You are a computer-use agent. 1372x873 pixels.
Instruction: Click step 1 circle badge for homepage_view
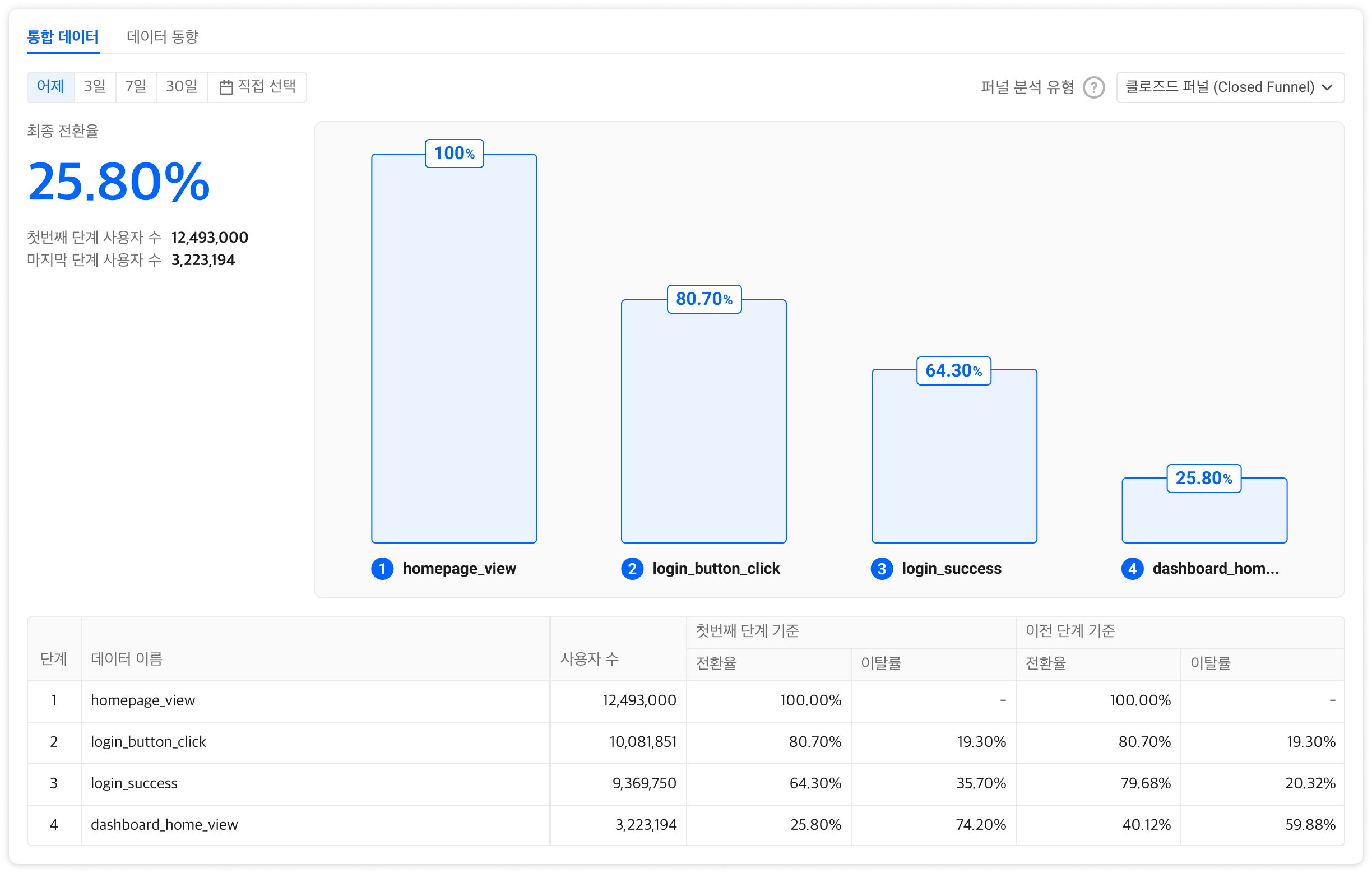click(382, 568)
